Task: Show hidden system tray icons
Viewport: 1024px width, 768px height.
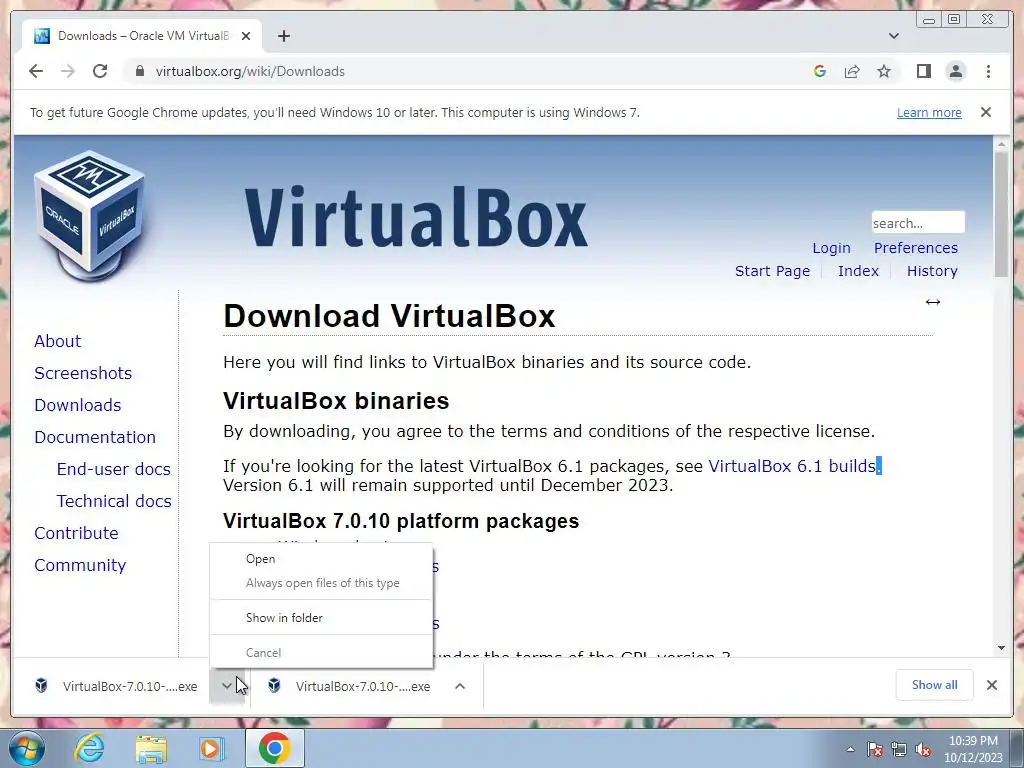Action: [850, 749]
